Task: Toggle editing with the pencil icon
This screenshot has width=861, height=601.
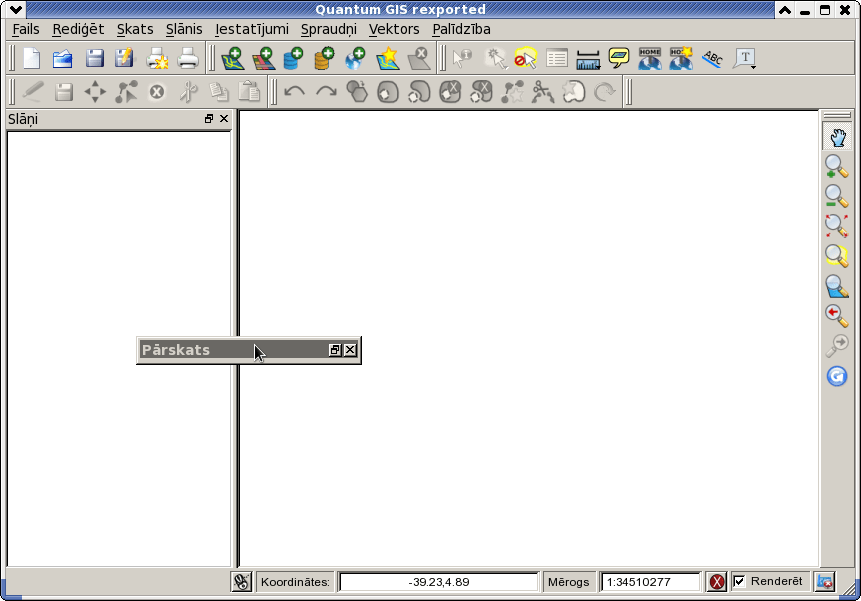Action: [33, 92]
